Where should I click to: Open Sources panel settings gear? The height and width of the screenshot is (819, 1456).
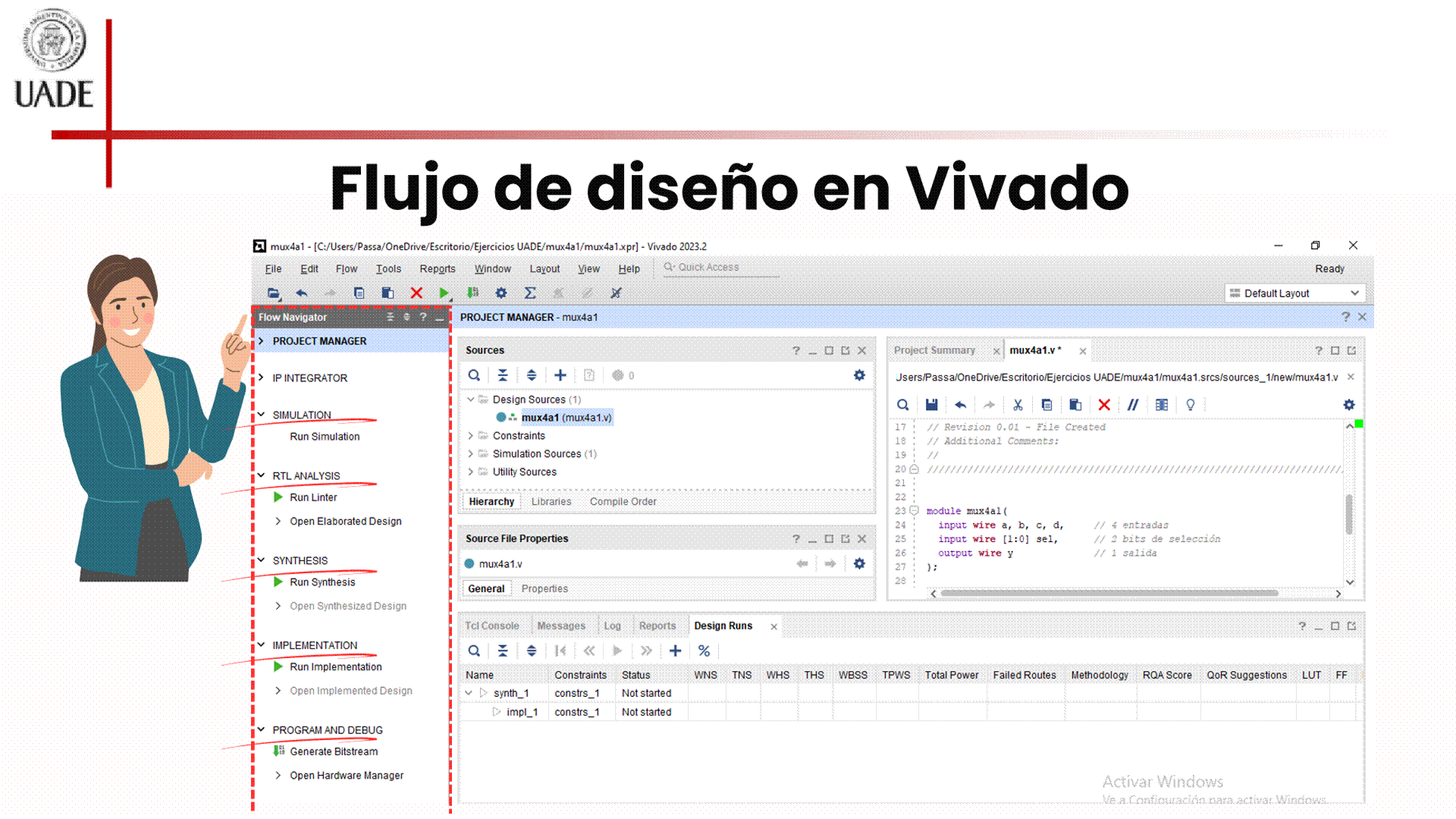(x=859, y=375)
